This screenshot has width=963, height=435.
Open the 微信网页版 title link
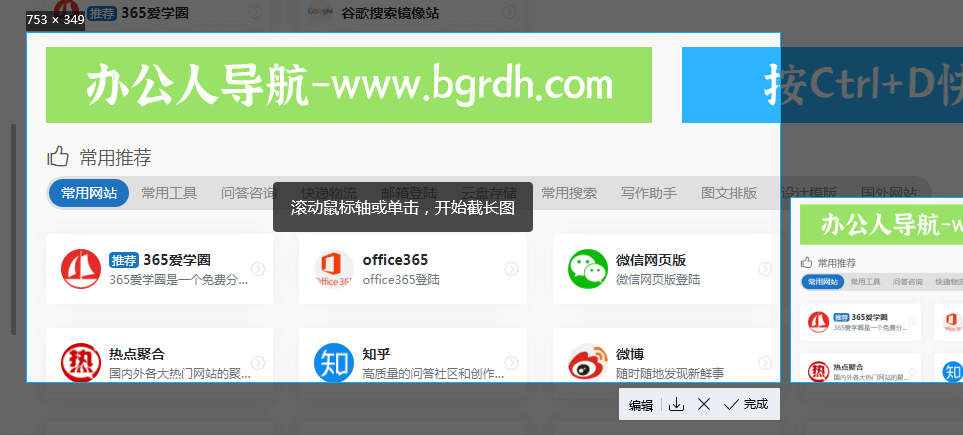pos(650,260)
